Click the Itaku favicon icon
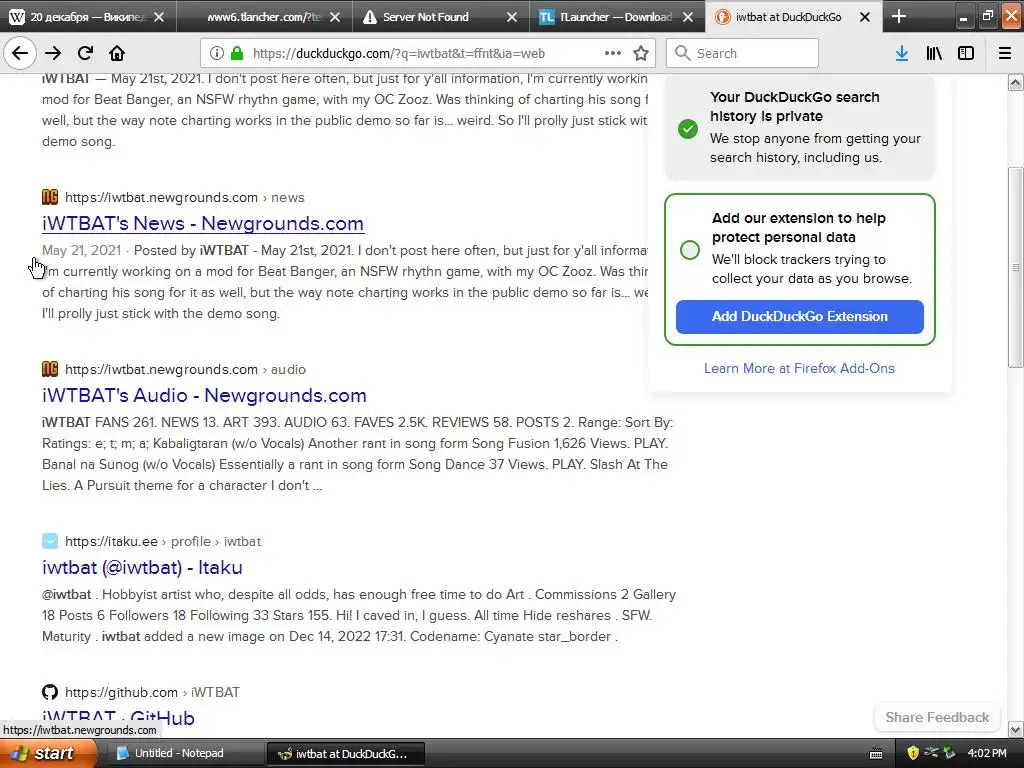This screenshot has width=1024, height=768. coord(50,541)
